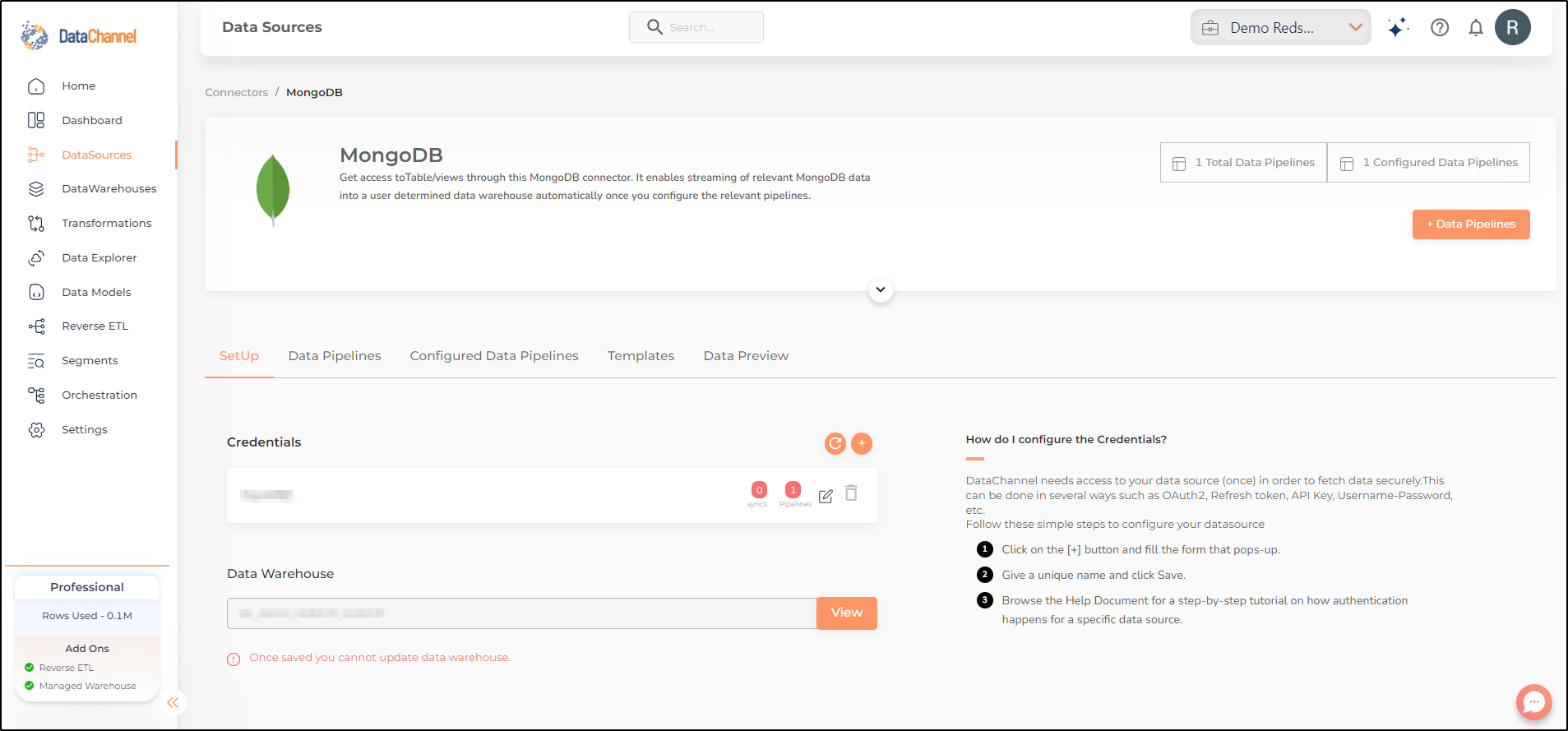The height and width of the screenshot is (731, 1568).
Task: Open Orchestration text in sidebar
Action: [99, 395]
